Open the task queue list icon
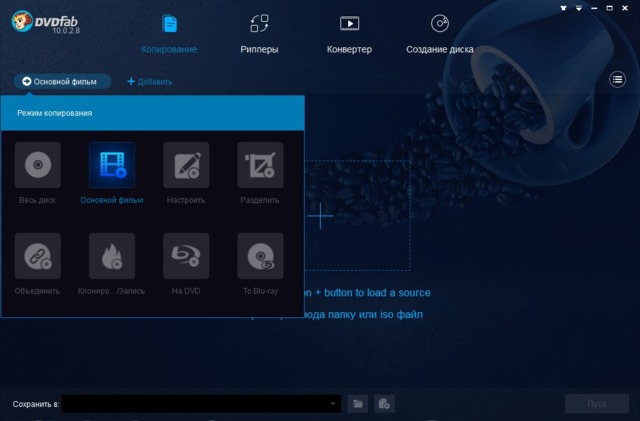 click(617, 80)
